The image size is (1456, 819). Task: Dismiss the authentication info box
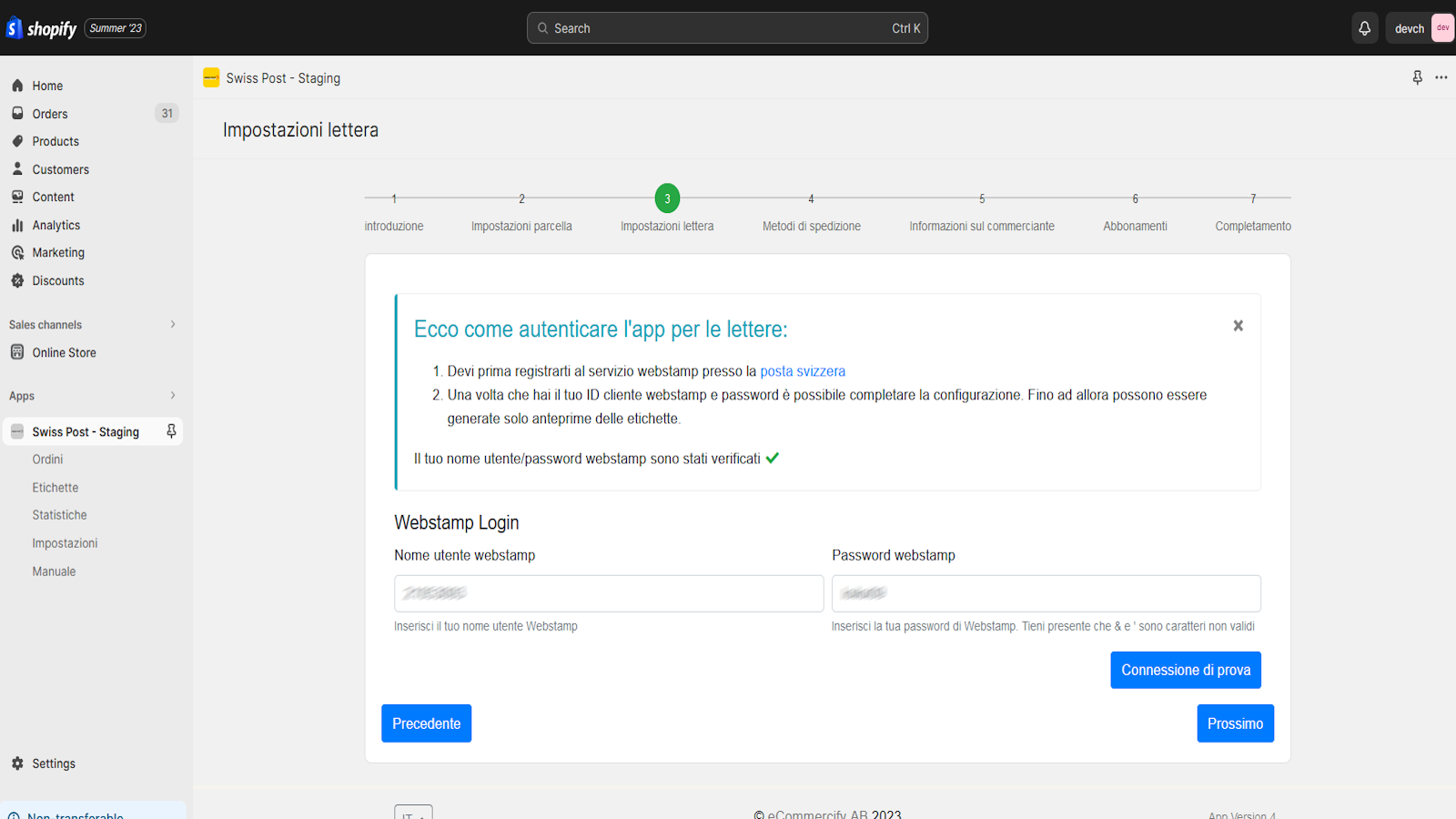click(x=1238, y=326)
